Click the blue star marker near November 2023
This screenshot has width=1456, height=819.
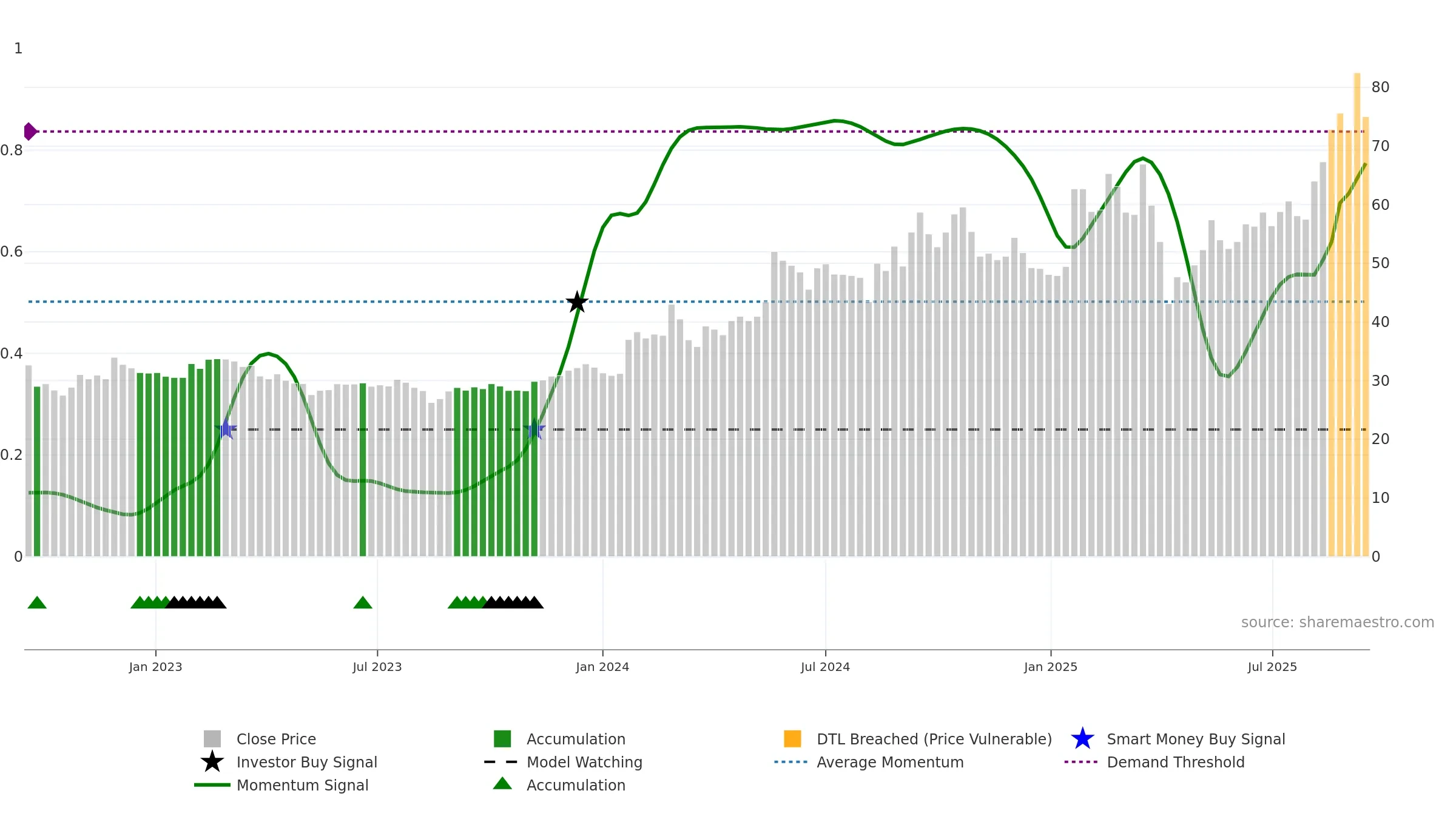pyautogui.click(x=534, y=429)
